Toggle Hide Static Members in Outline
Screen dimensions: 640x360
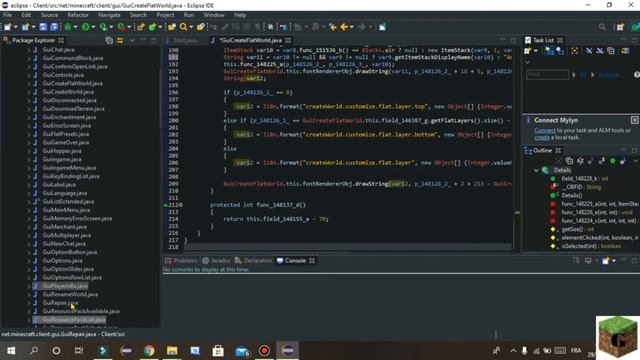point(601,161)
